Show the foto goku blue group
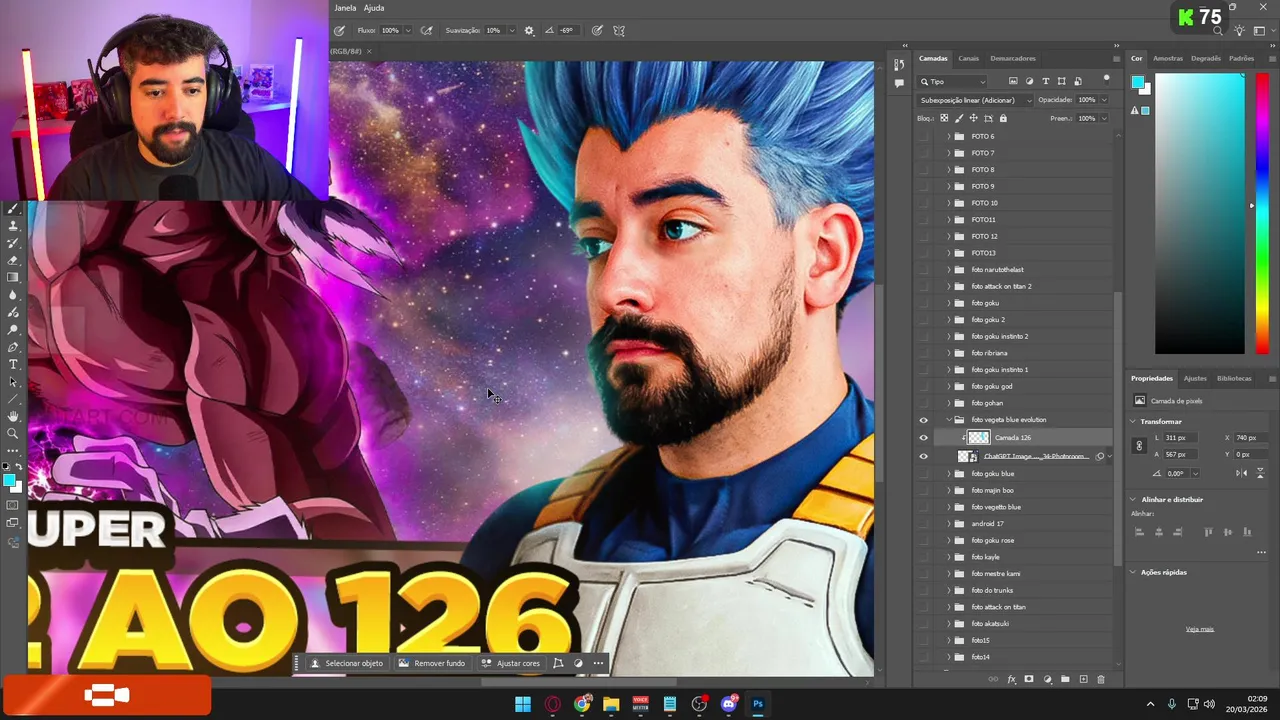 pos(923,473)
